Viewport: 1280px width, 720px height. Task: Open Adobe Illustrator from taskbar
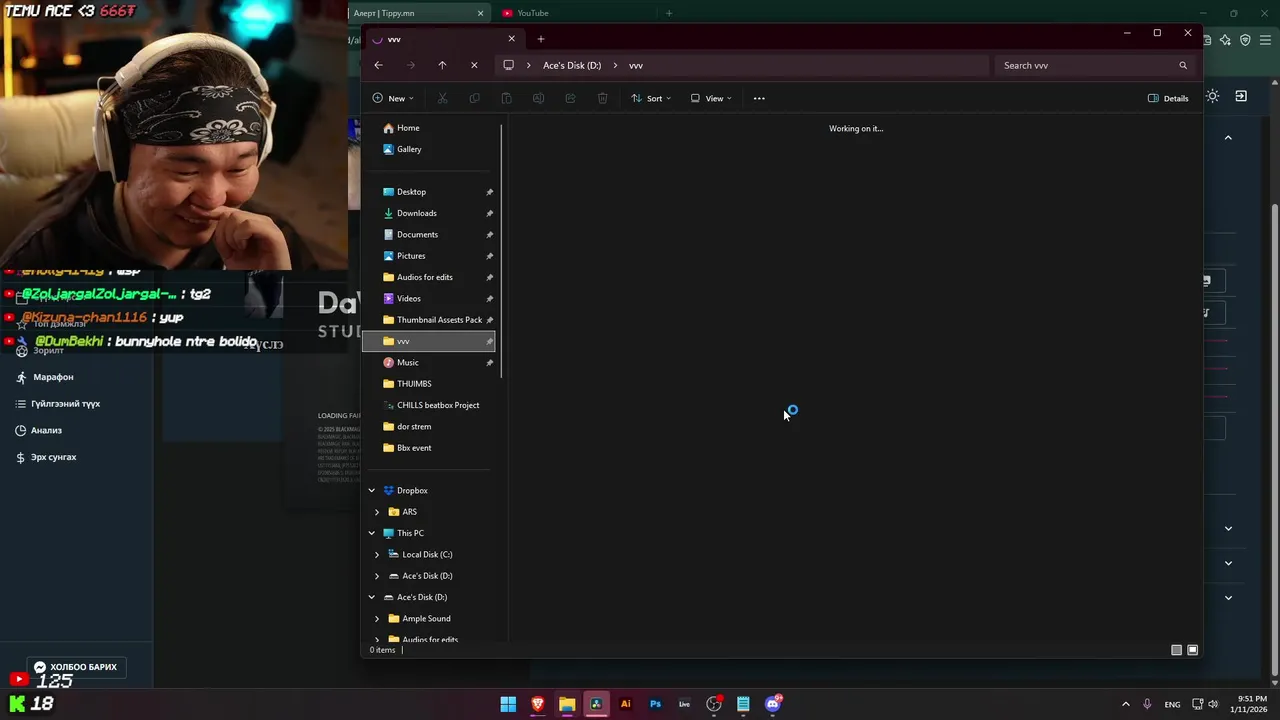[626, 704]
